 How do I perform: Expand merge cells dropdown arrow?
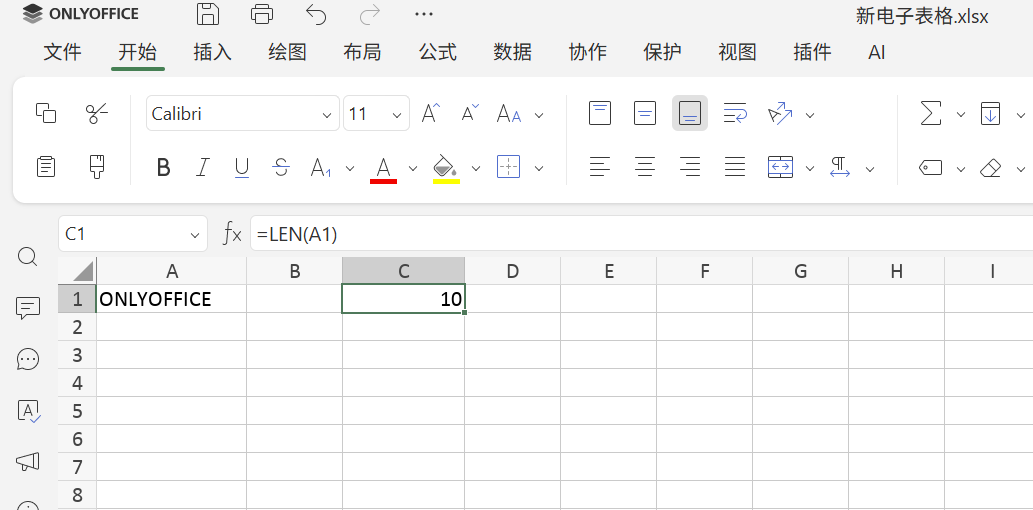(x=810, y=169)
